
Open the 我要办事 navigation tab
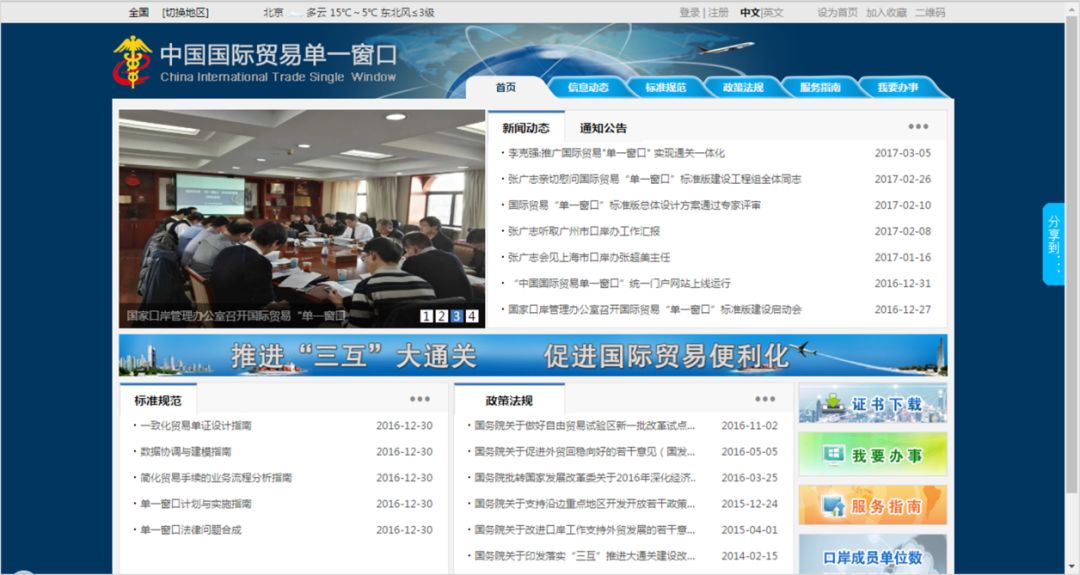coord(897,87)
